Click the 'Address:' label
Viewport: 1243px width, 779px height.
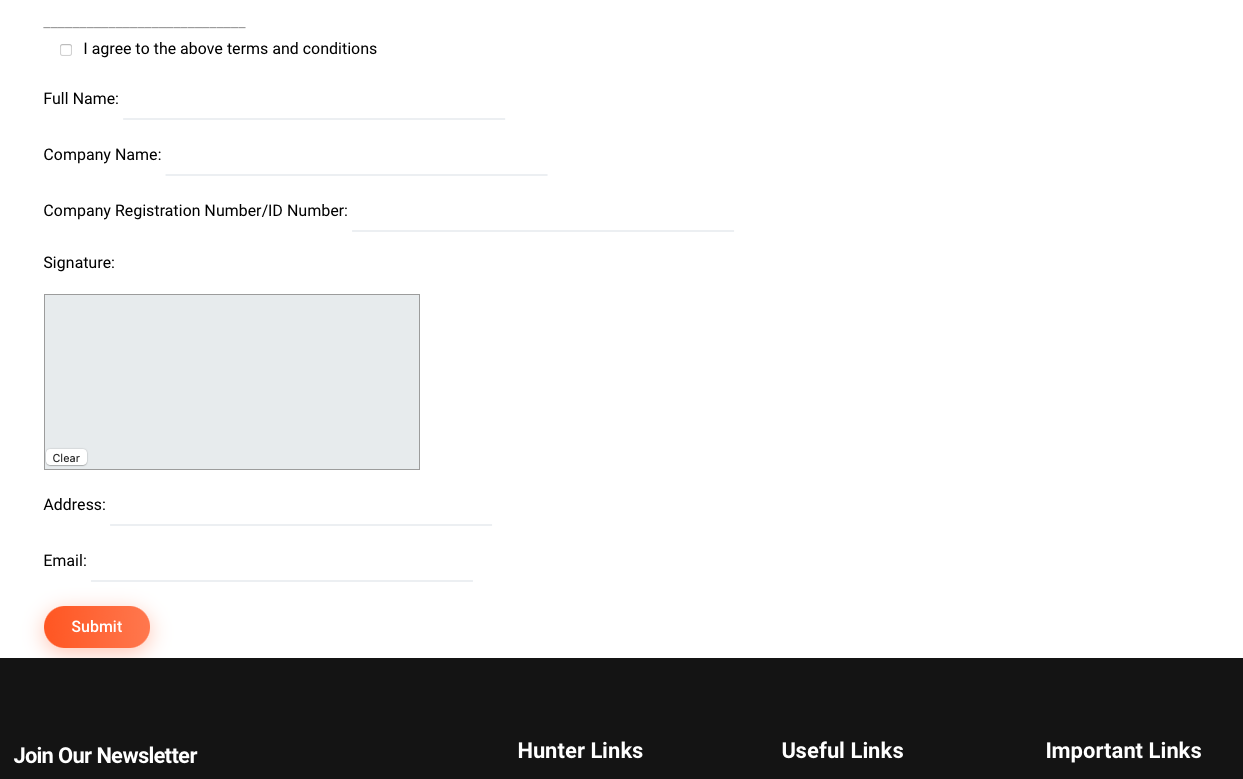click(x=74, y=505)
